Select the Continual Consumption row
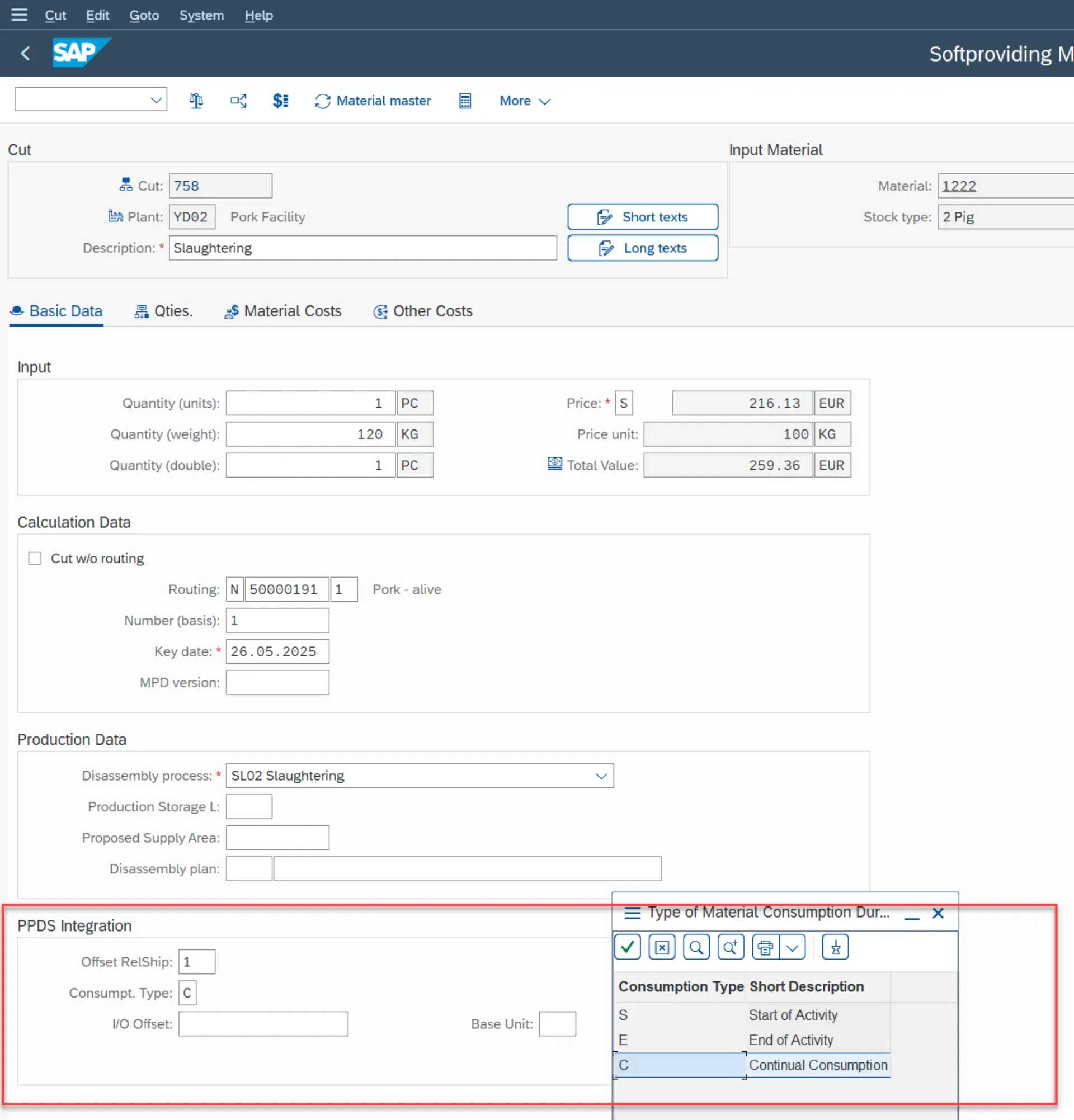 753,1065
